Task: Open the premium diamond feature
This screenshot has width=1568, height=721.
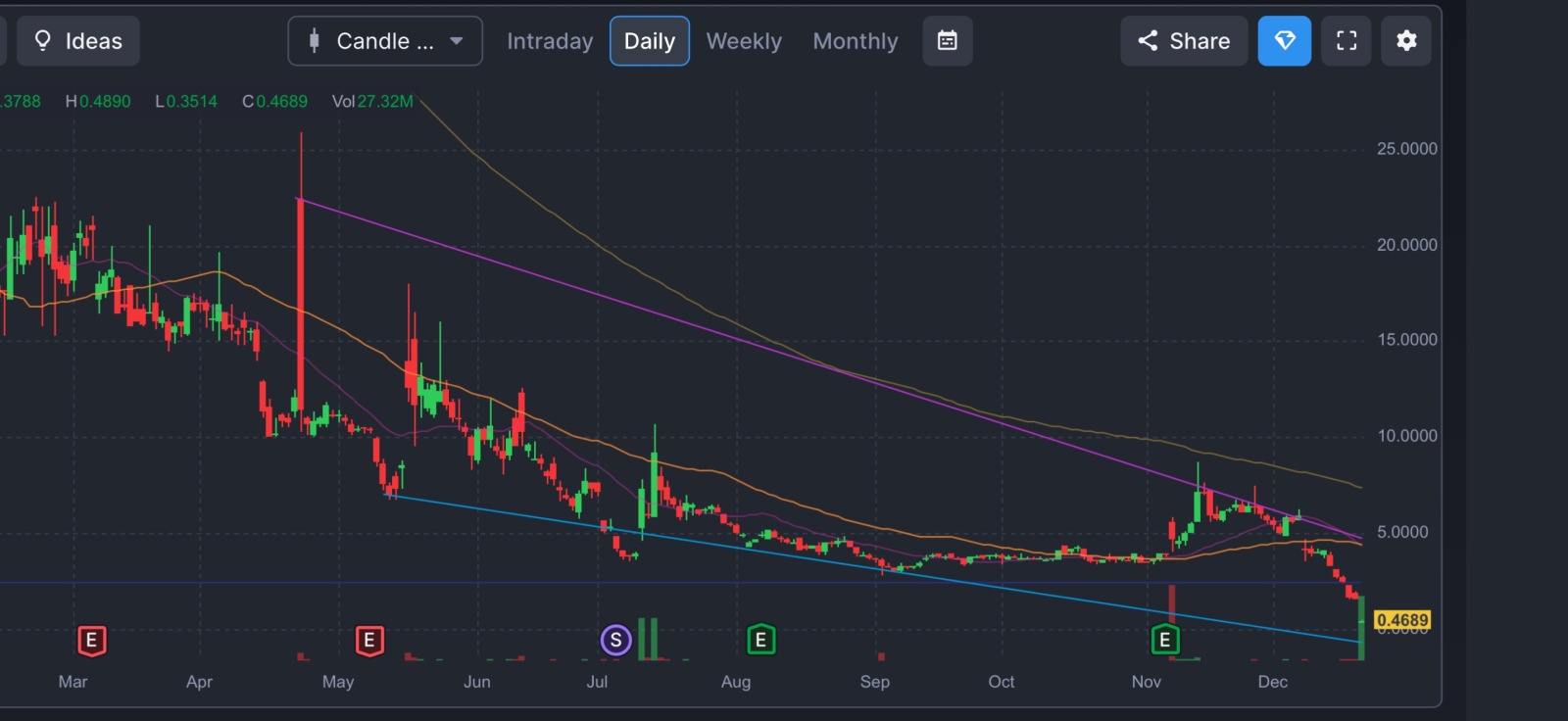Action: click(x=1285, y=41)
